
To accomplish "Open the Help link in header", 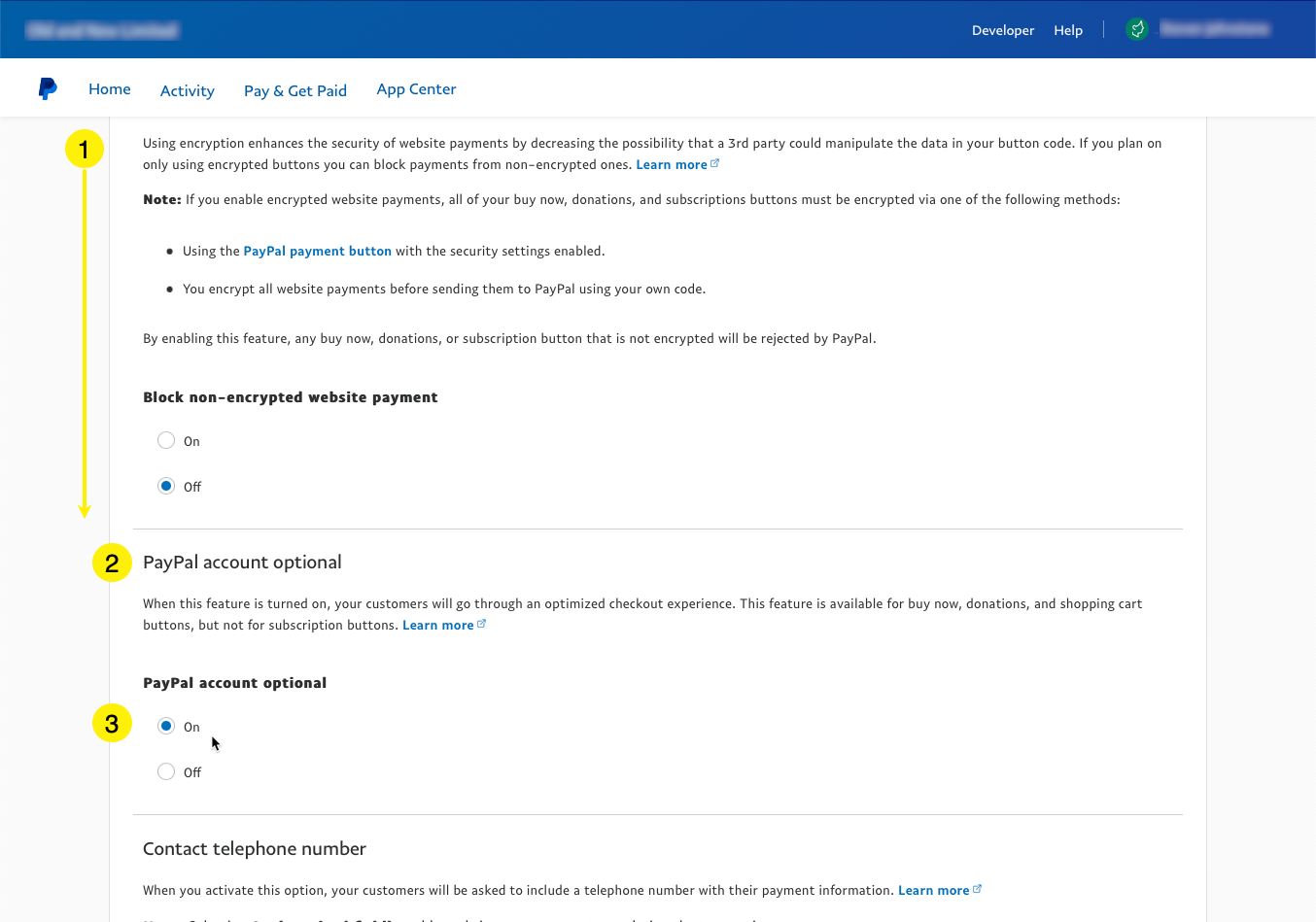I will [x=1068, y=30].
